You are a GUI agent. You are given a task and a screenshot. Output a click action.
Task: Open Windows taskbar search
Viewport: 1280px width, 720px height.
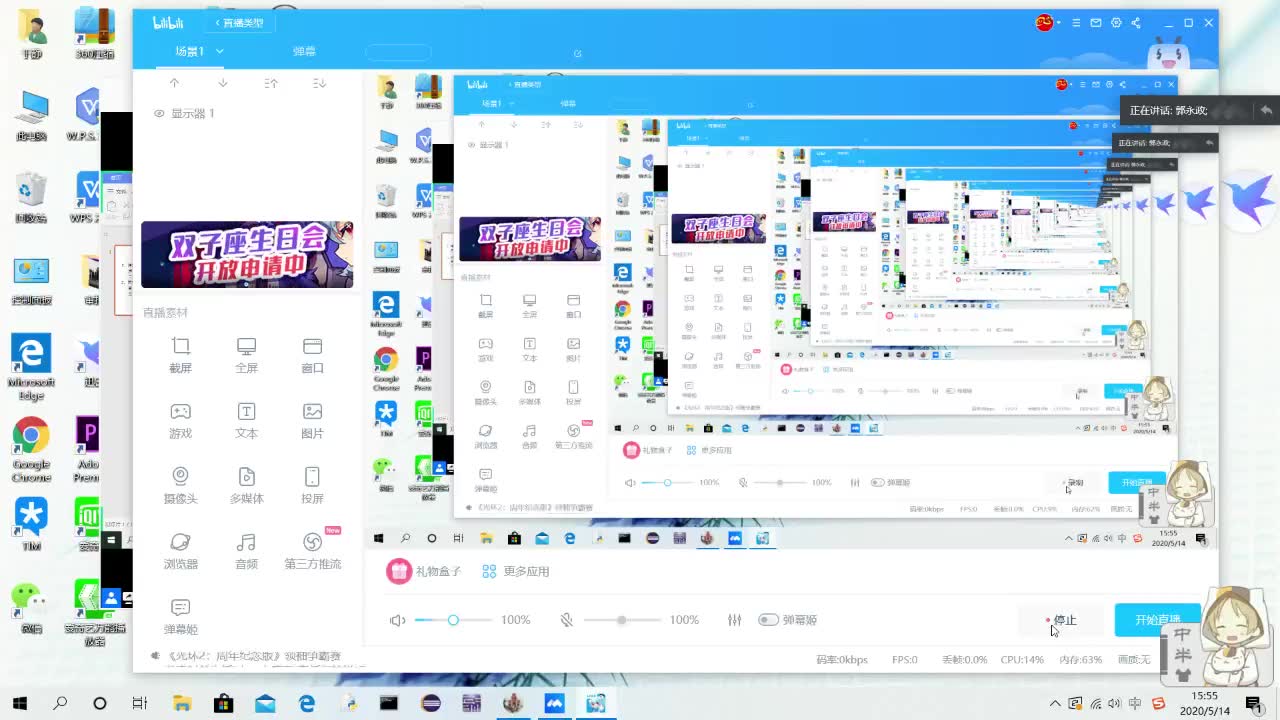tap(60, 703)
